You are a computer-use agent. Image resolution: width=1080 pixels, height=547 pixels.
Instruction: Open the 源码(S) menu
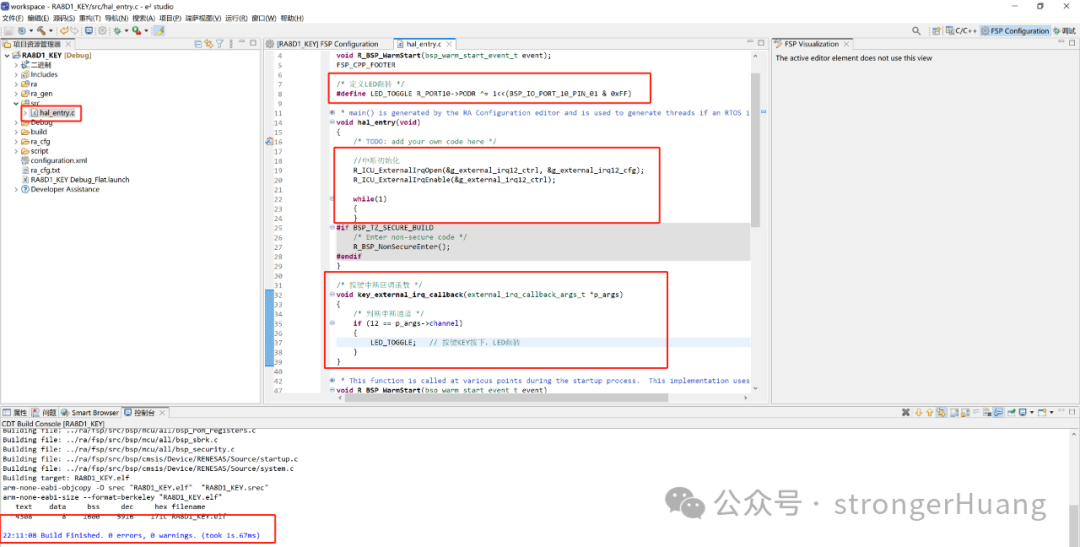click(x=63, y=18)
